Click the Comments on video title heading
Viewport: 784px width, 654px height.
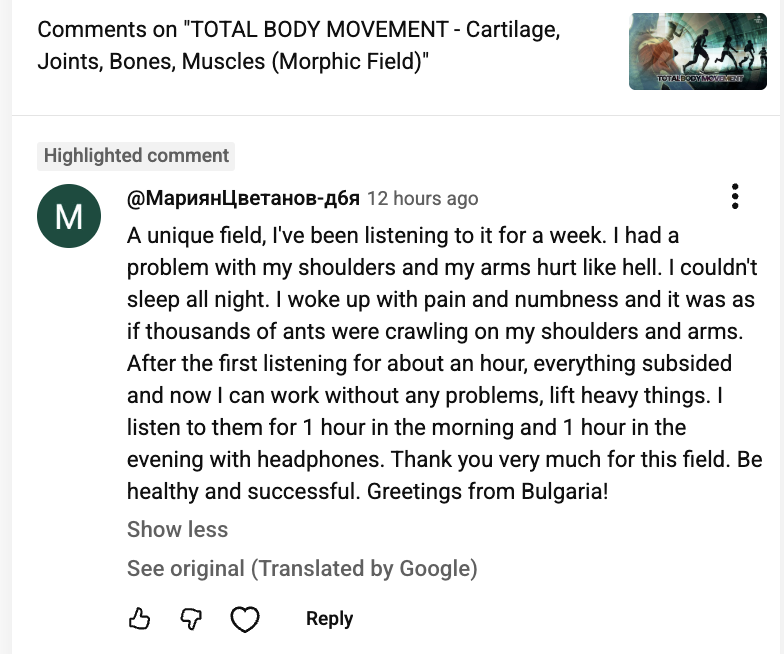298,46
